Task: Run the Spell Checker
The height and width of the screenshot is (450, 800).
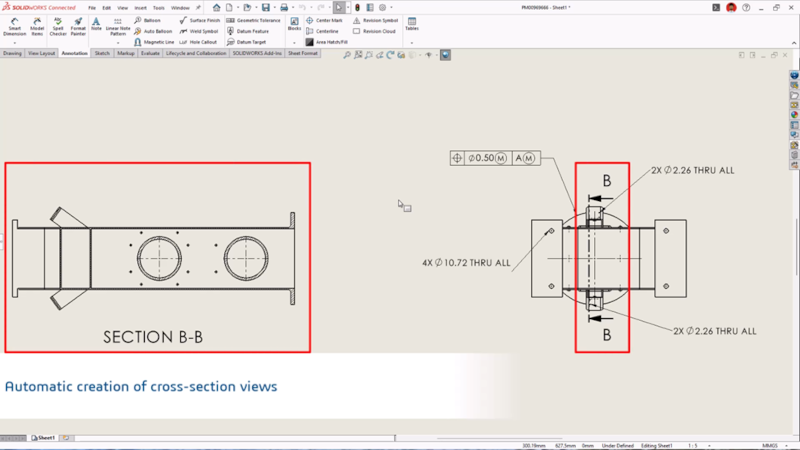Action: (58, 26)
